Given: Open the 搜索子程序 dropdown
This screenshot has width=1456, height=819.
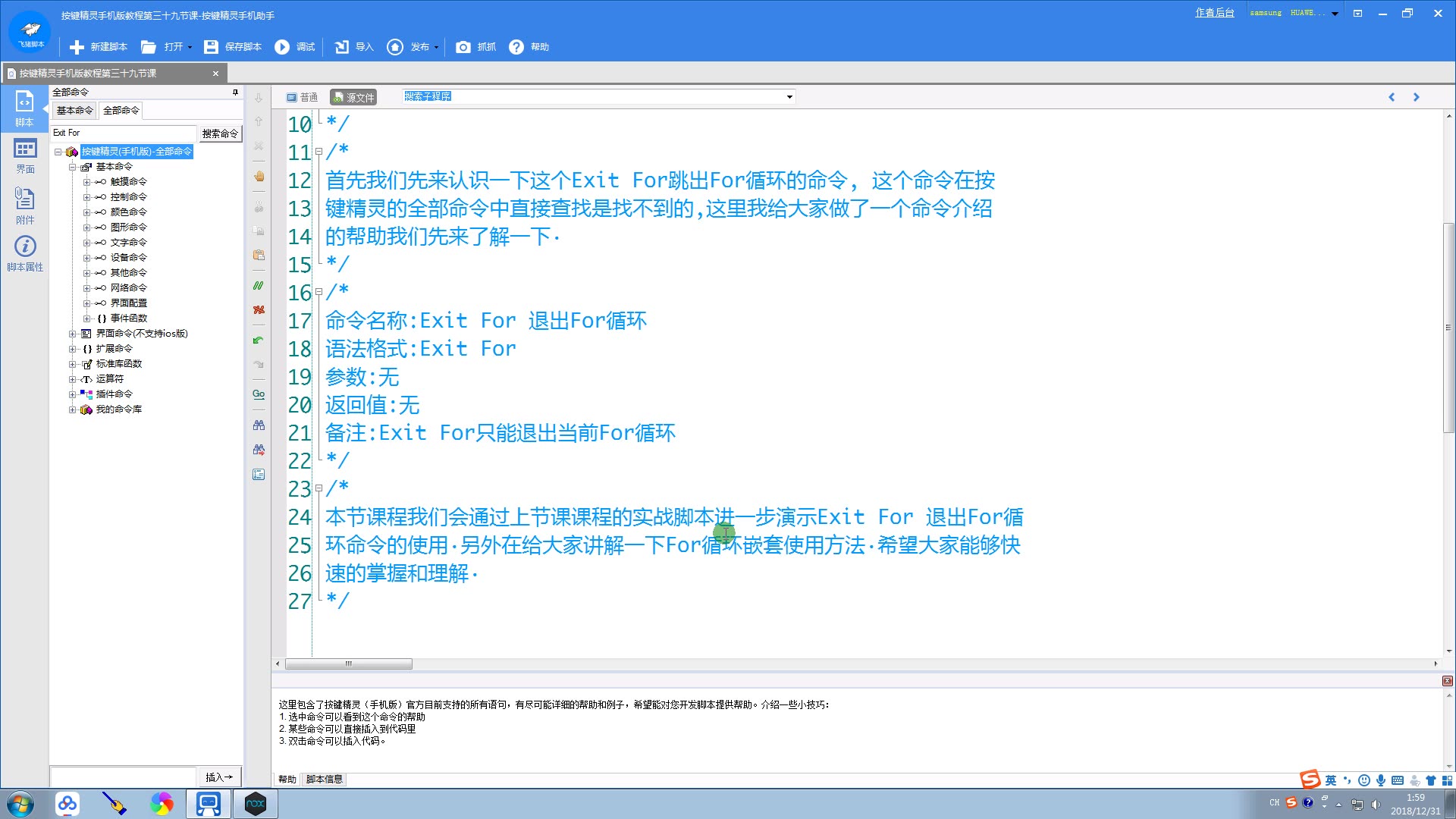Looking at the screenshot, I should point(789,96).
